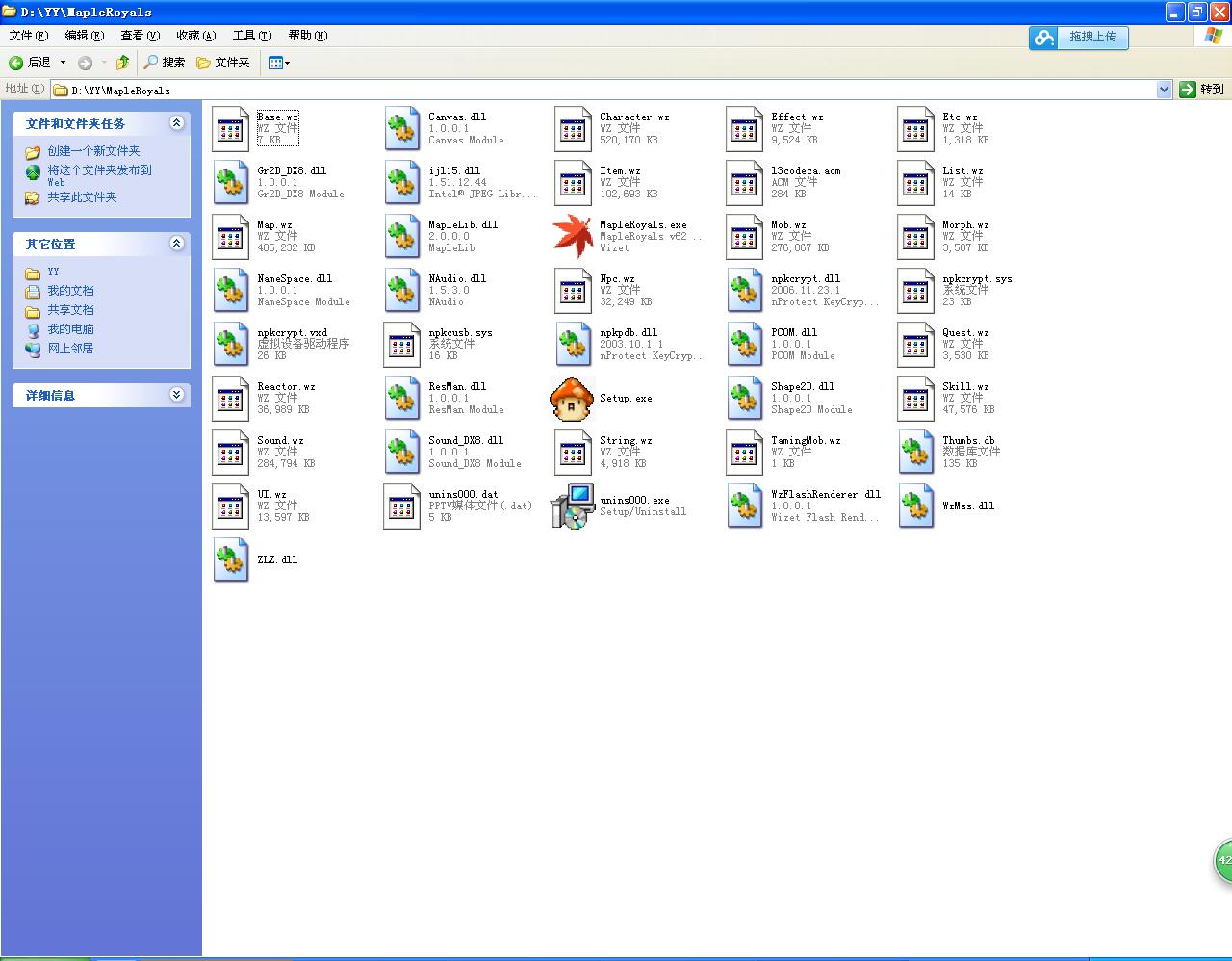The image size is (1232, 961).
Task: Open the Tools (工具) menu
Action: click(x=251, y=36)
